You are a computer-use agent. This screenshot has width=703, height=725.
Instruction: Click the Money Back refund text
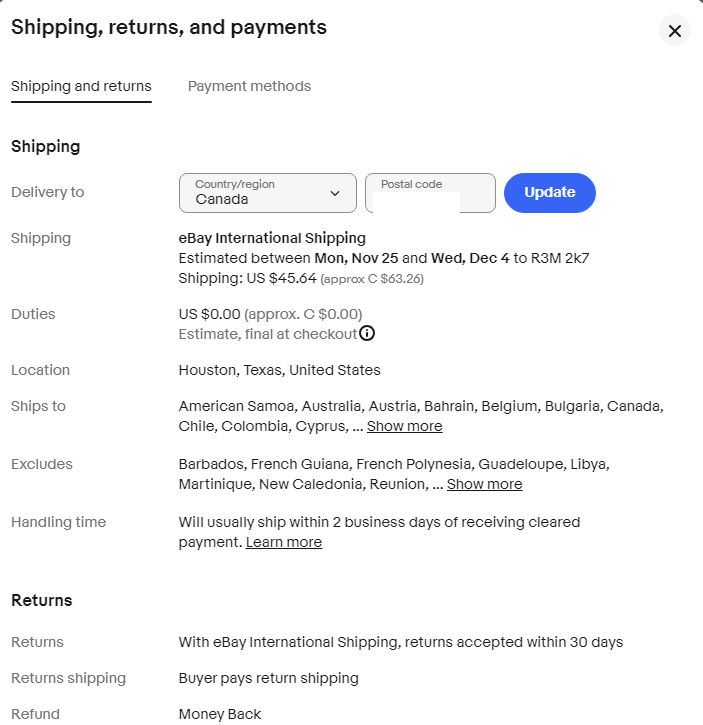tap(220, 714)
